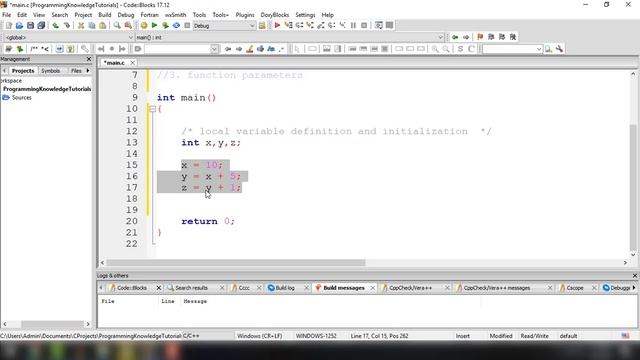
Task: Open the Replace tool
Action: pos(128,25)
